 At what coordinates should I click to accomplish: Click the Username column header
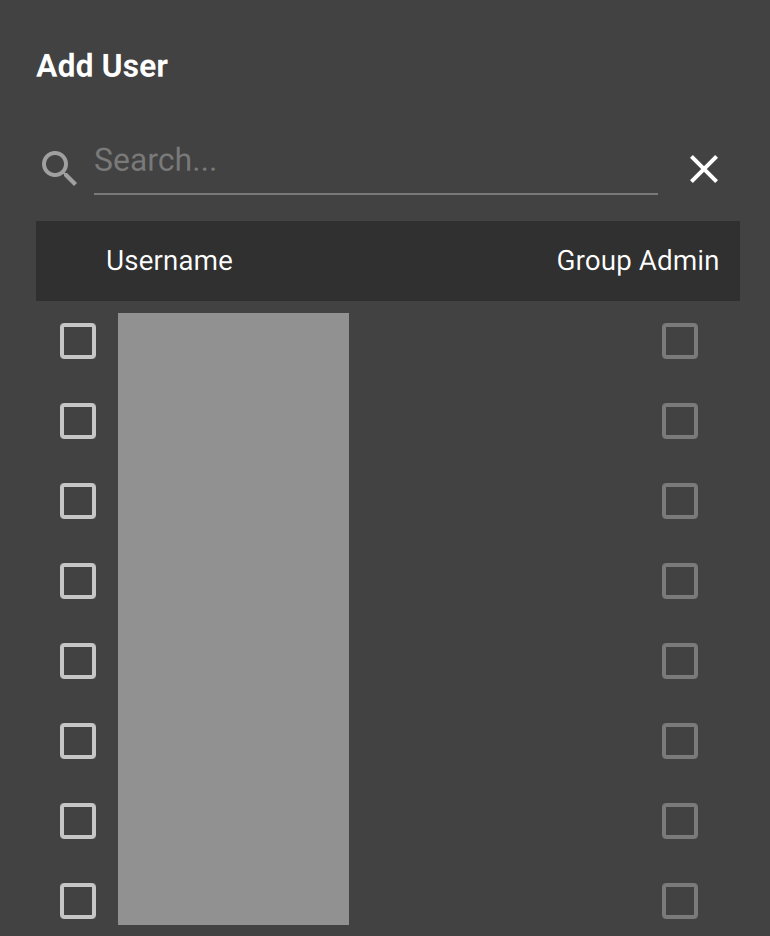169,261
